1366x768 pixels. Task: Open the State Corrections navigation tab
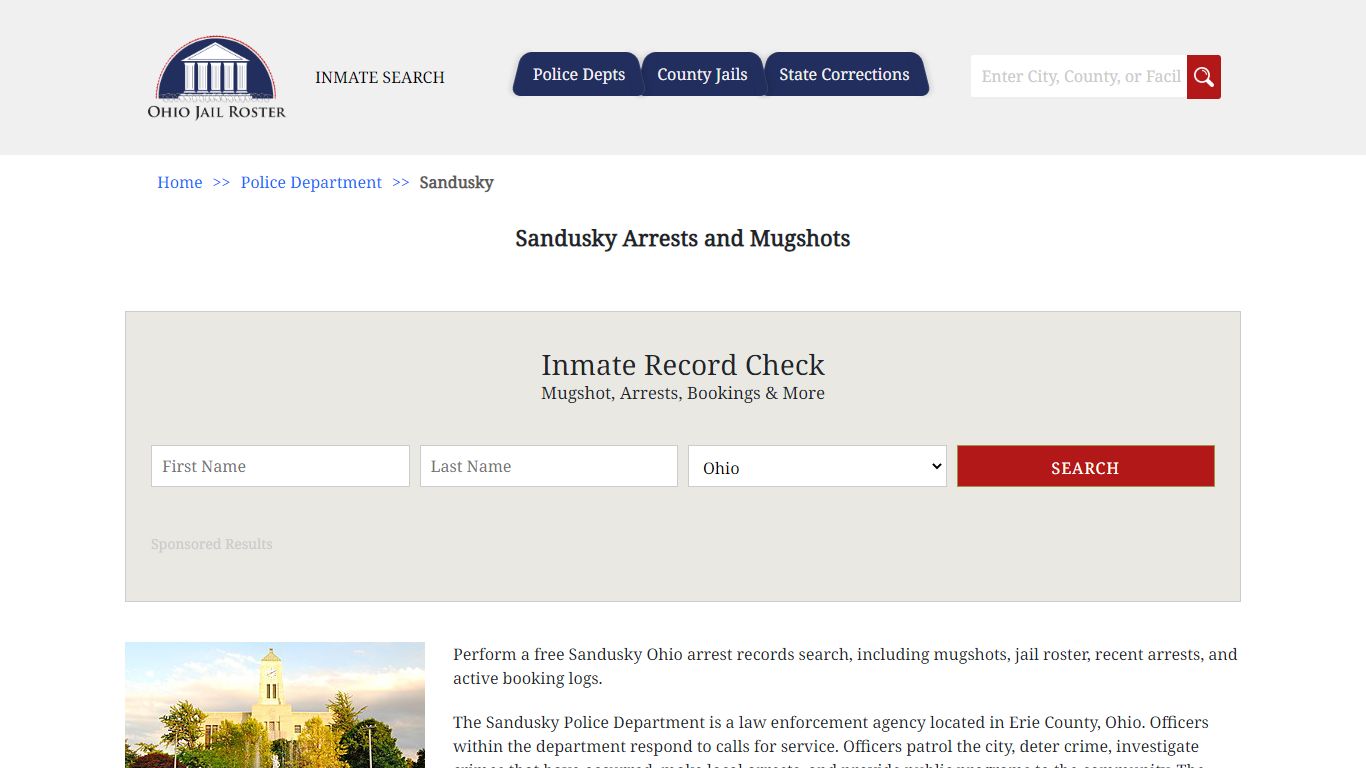pyautogui.click(x=845, y=74)
